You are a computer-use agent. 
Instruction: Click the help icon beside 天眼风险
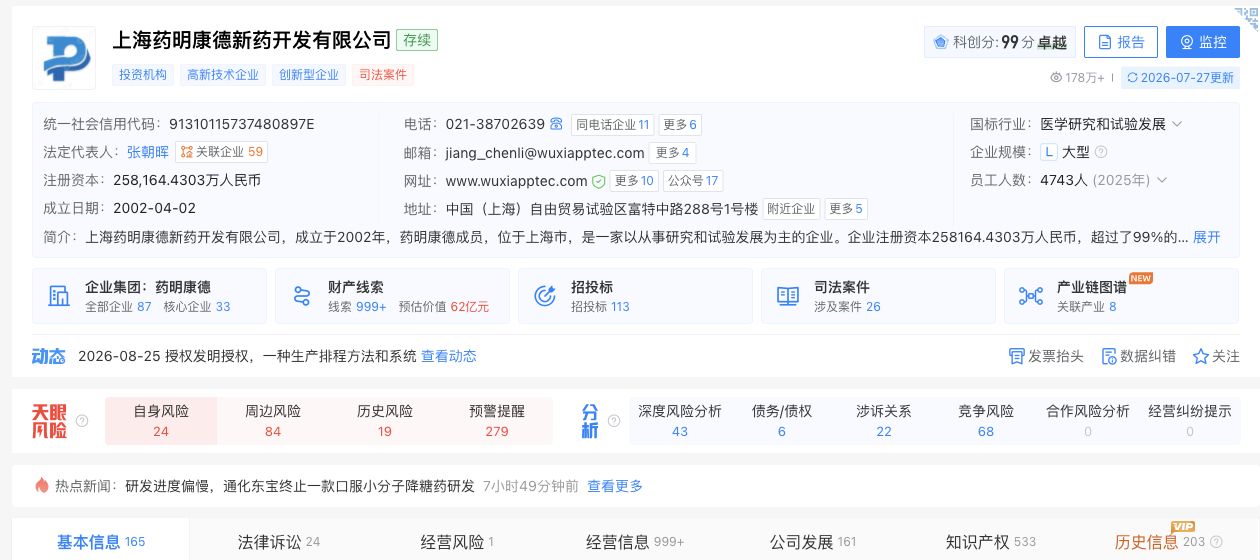point(82,421)
